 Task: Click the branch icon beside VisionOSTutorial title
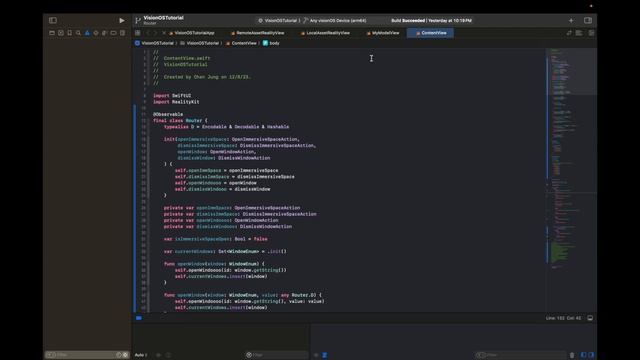click(138, 20)
